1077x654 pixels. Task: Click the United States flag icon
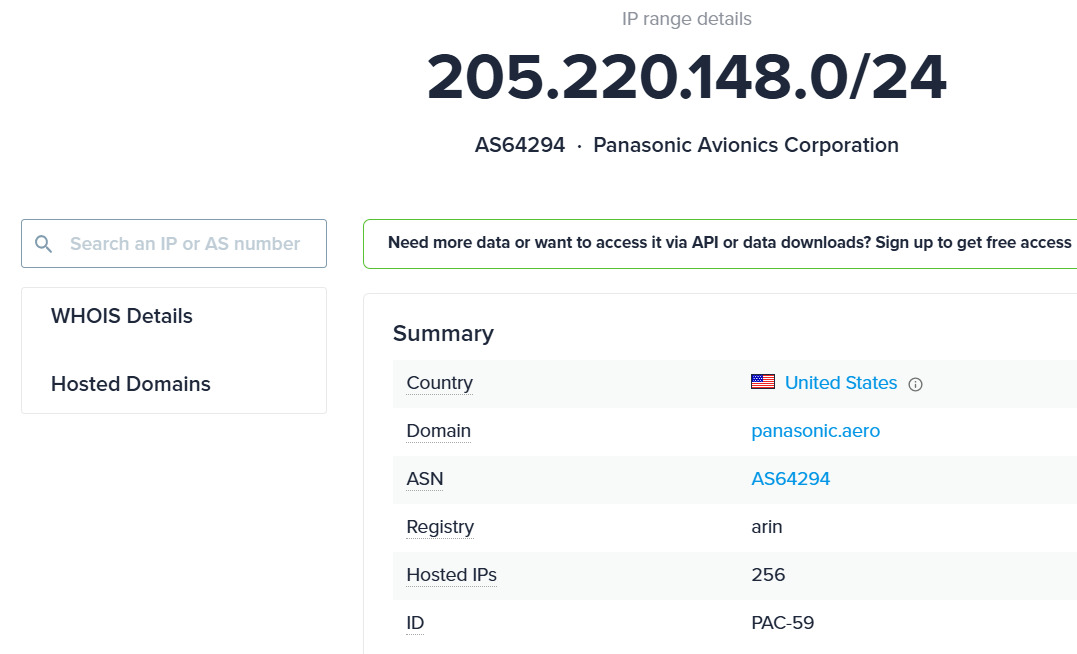tap(762, 382)
